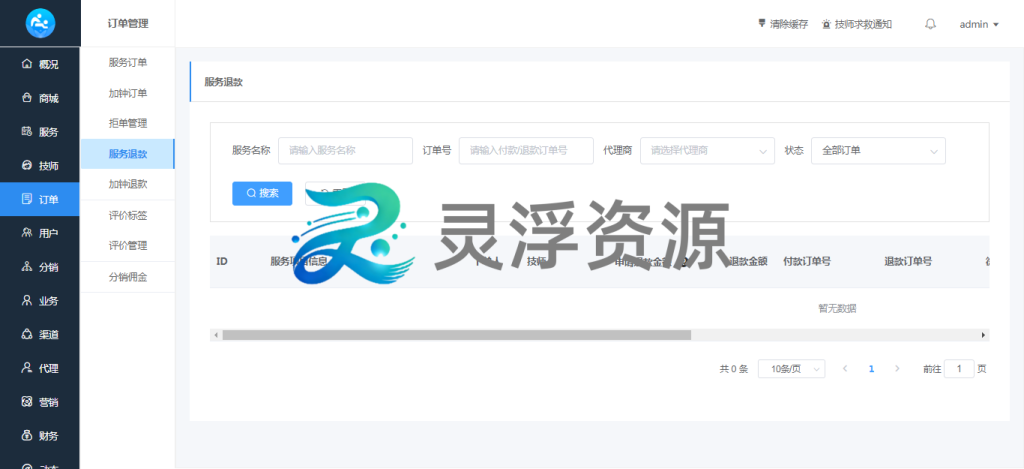
Task: Go to next page arrow
Action: click(897, 368)
